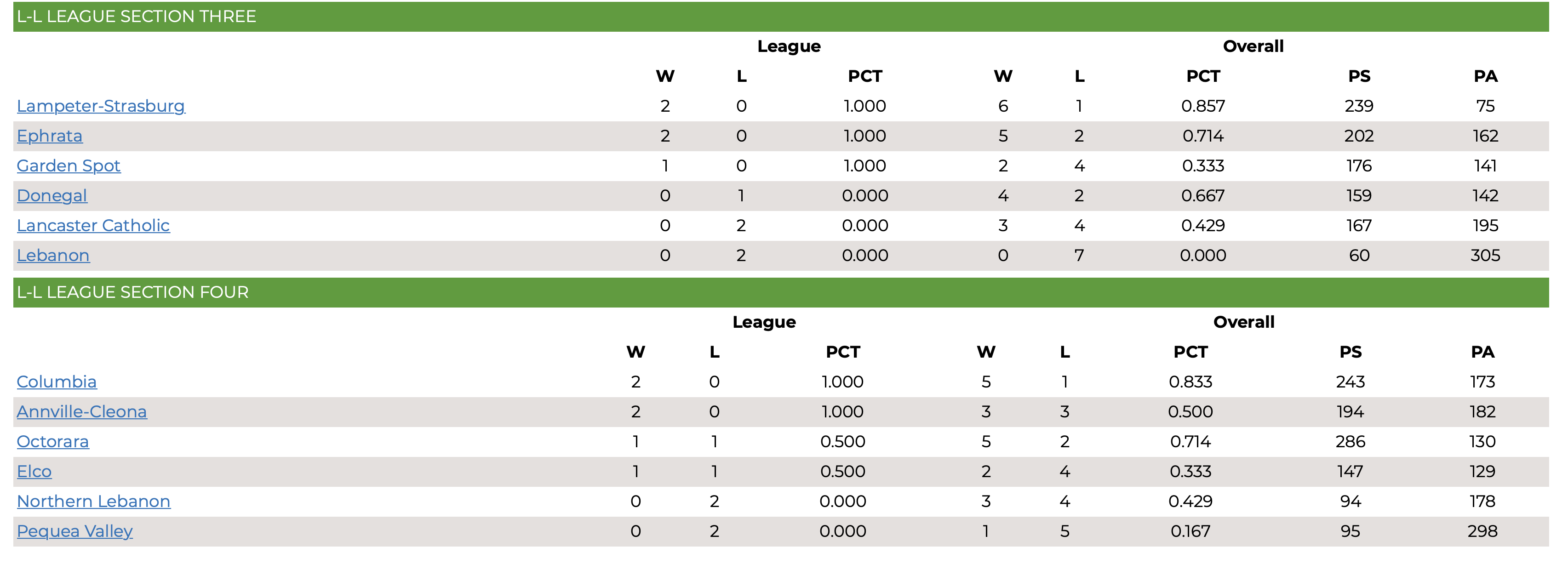Click Octorara's 286 points scored value
Image resolution: width=1568 pixels, height=570 pixels.
[x=1351, y=442]
